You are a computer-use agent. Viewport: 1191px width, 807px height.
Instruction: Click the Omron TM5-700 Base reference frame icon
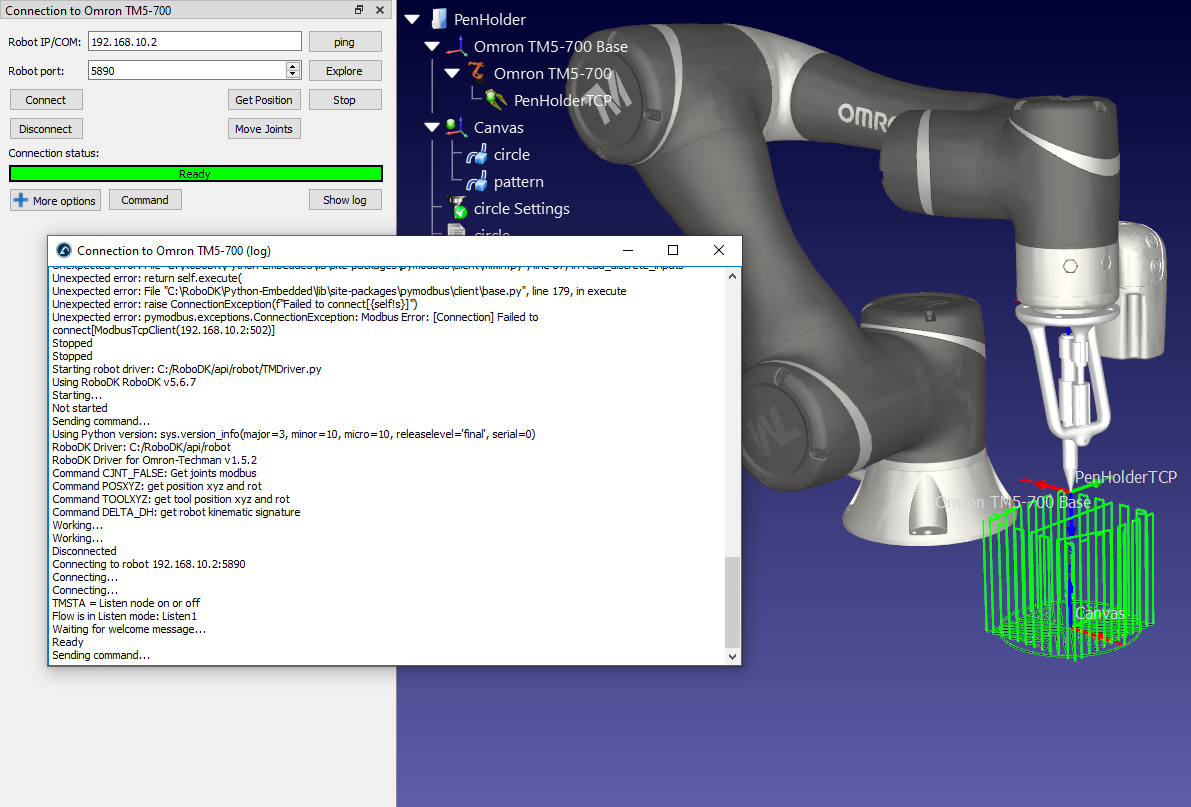click(457, 46)
